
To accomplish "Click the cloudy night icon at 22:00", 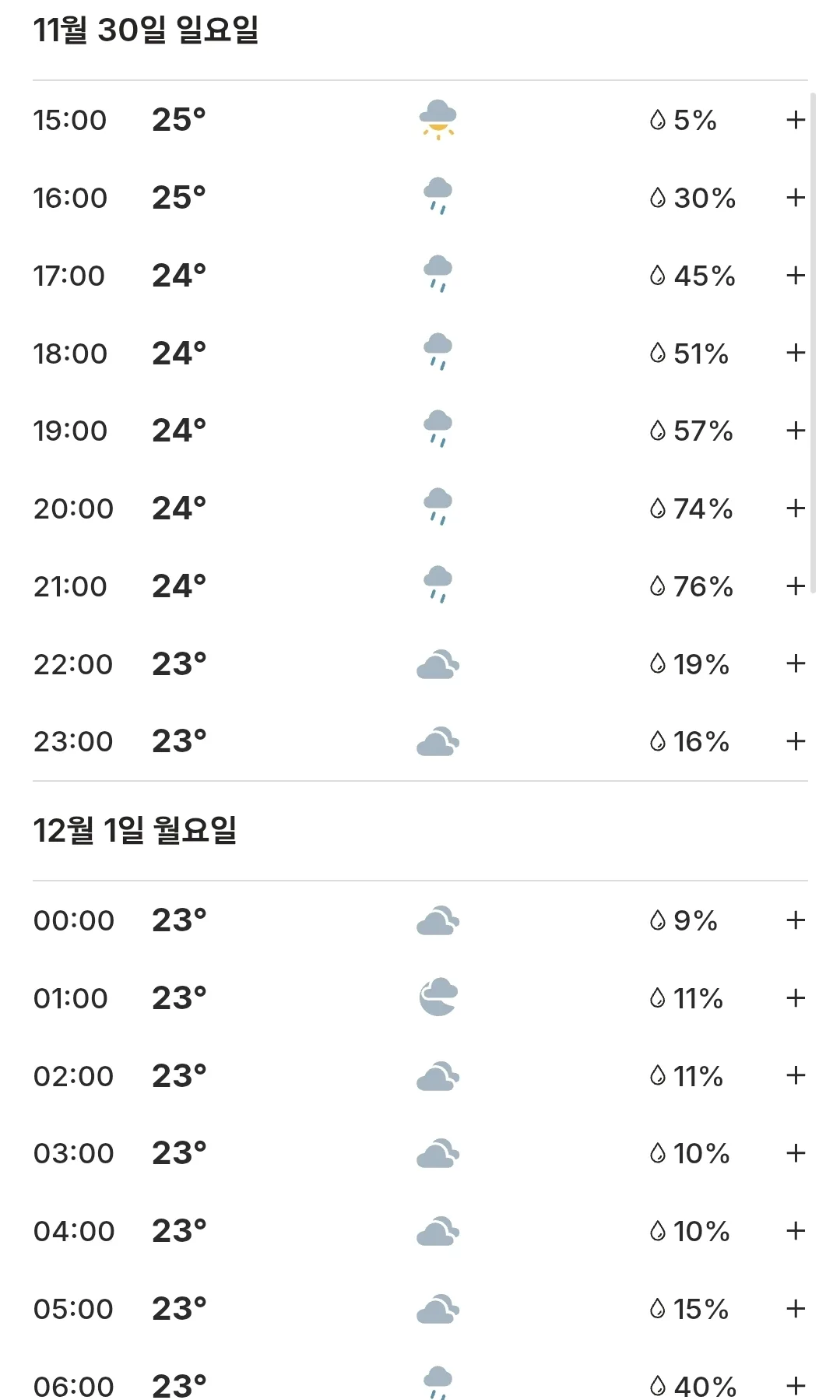I will pos(438,664).
